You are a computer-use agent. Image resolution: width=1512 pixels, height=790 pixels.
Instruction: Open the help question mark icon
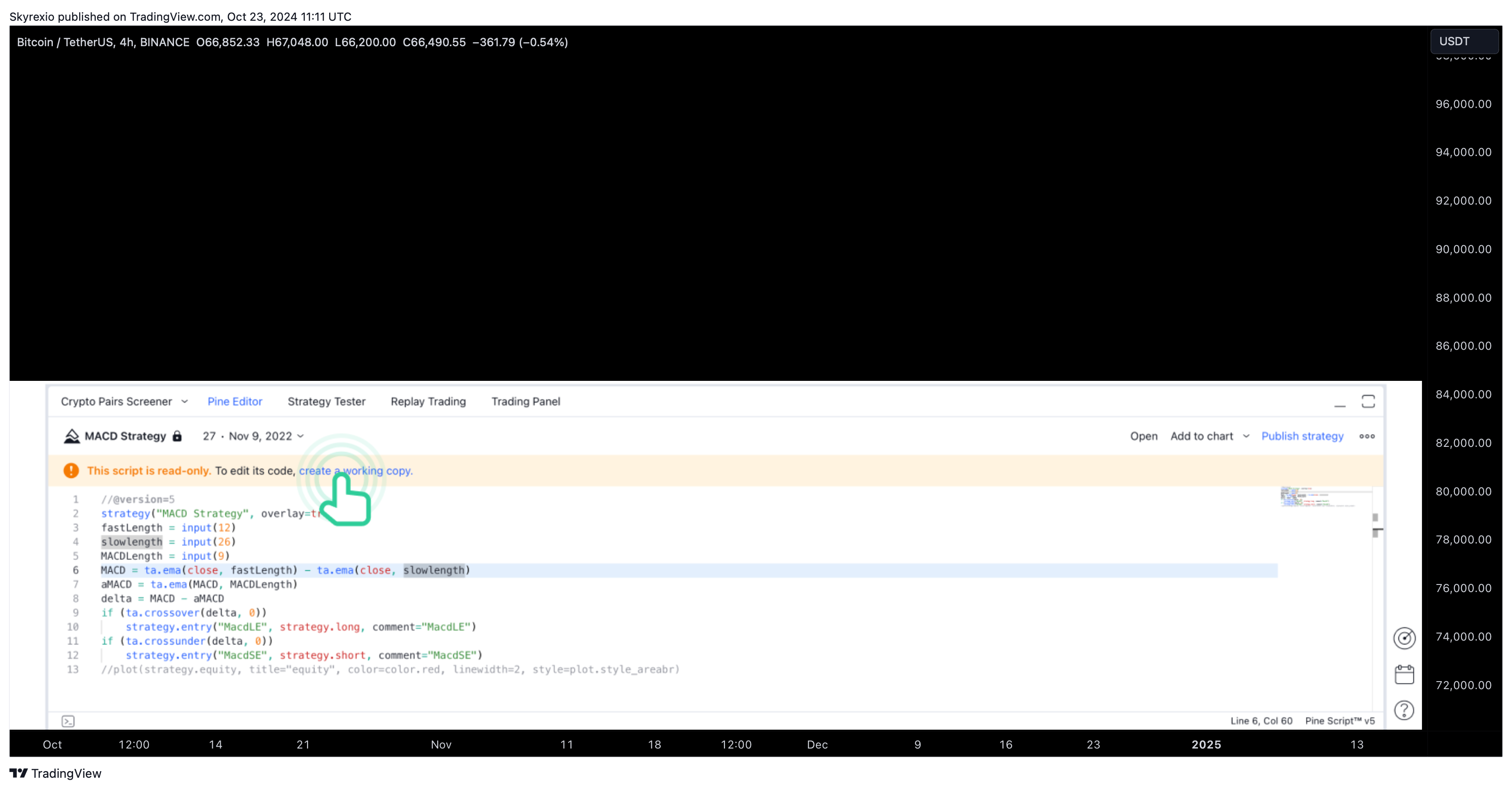click(x=1404, y=711)
